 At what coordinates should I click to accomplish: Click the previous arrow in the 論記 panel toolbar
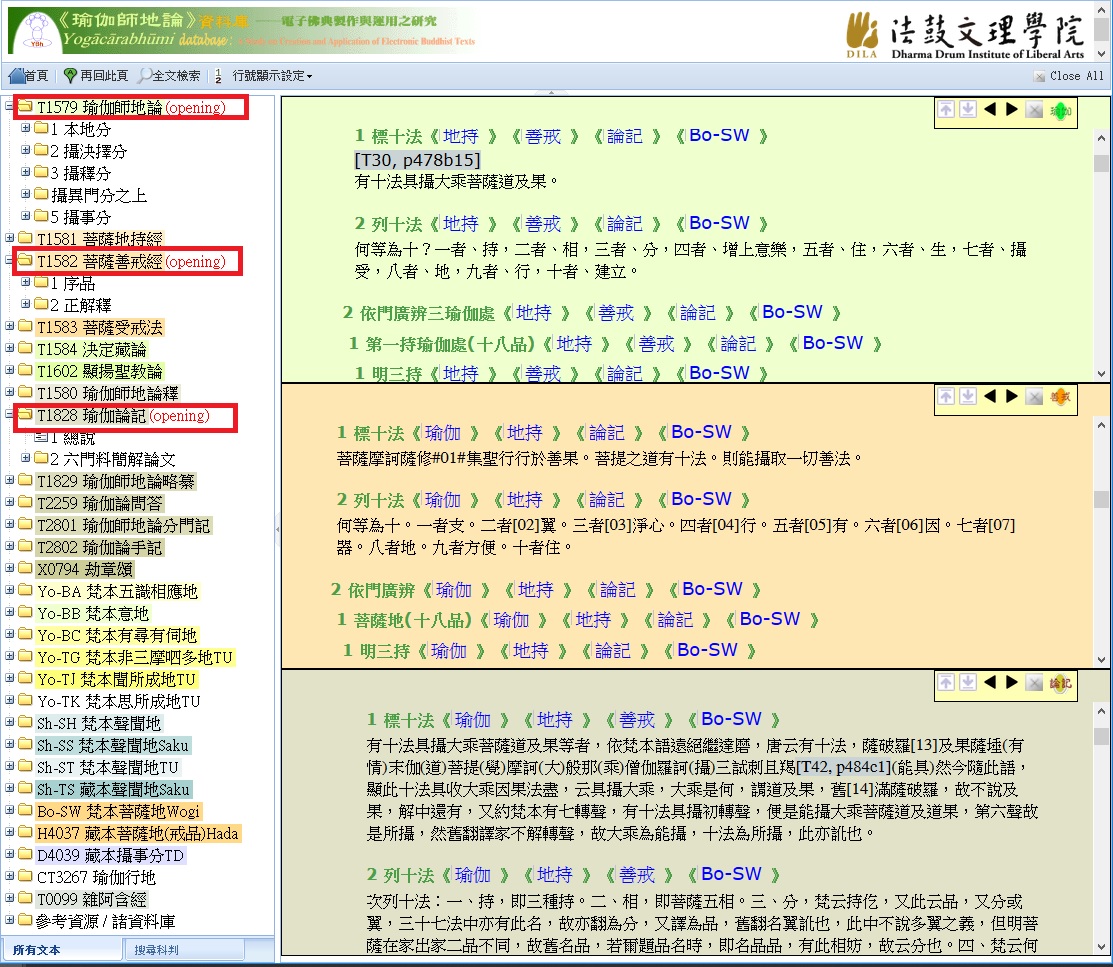pyautogui.click(x=989, y=683)
